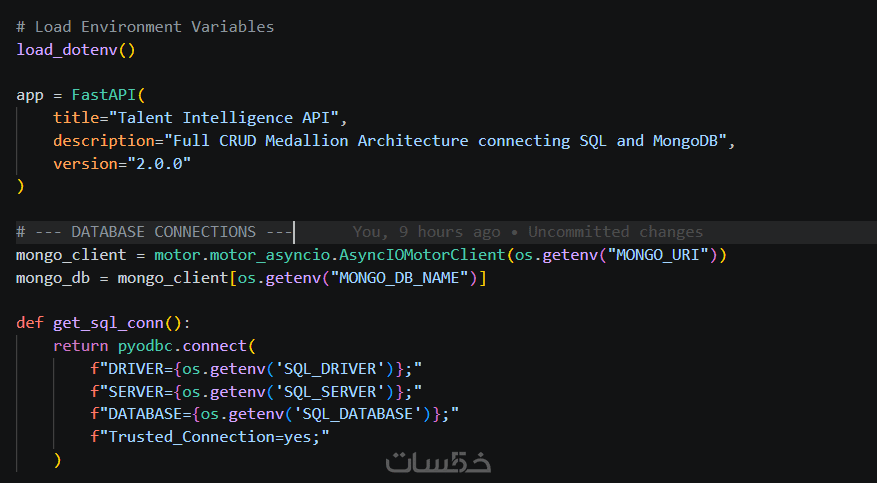
Task: Click the "Uncommitted changes" blame text
Action: click(615, 232)
